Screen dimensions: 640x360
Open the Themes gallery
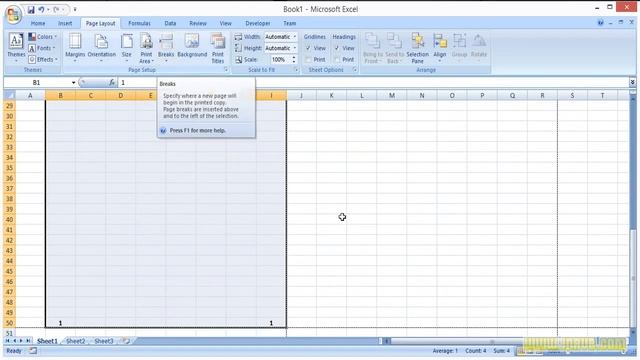tap(16, 47)
